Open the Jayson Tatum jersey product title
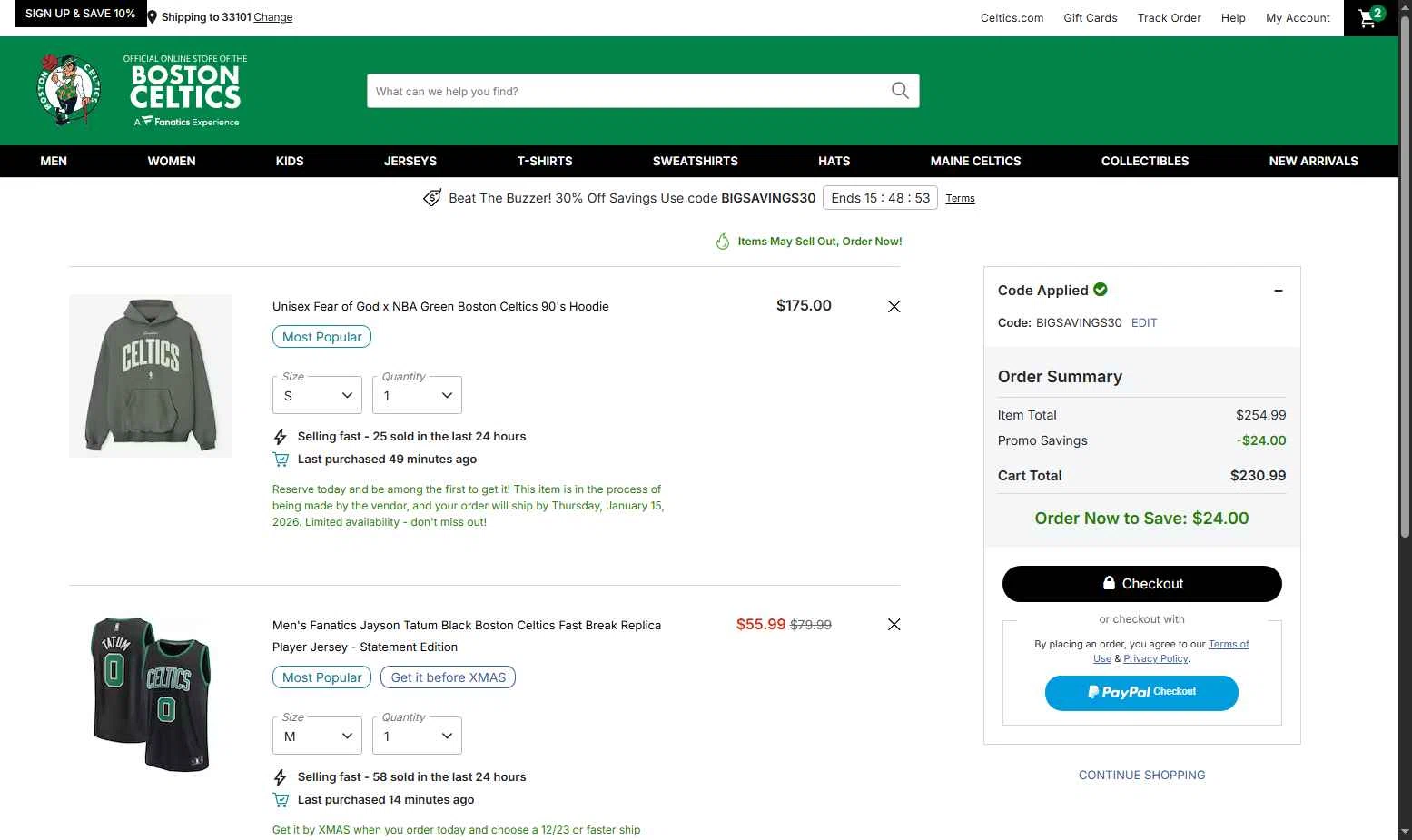This screenshot has height=840, width=1412. [x=467, y=637]
